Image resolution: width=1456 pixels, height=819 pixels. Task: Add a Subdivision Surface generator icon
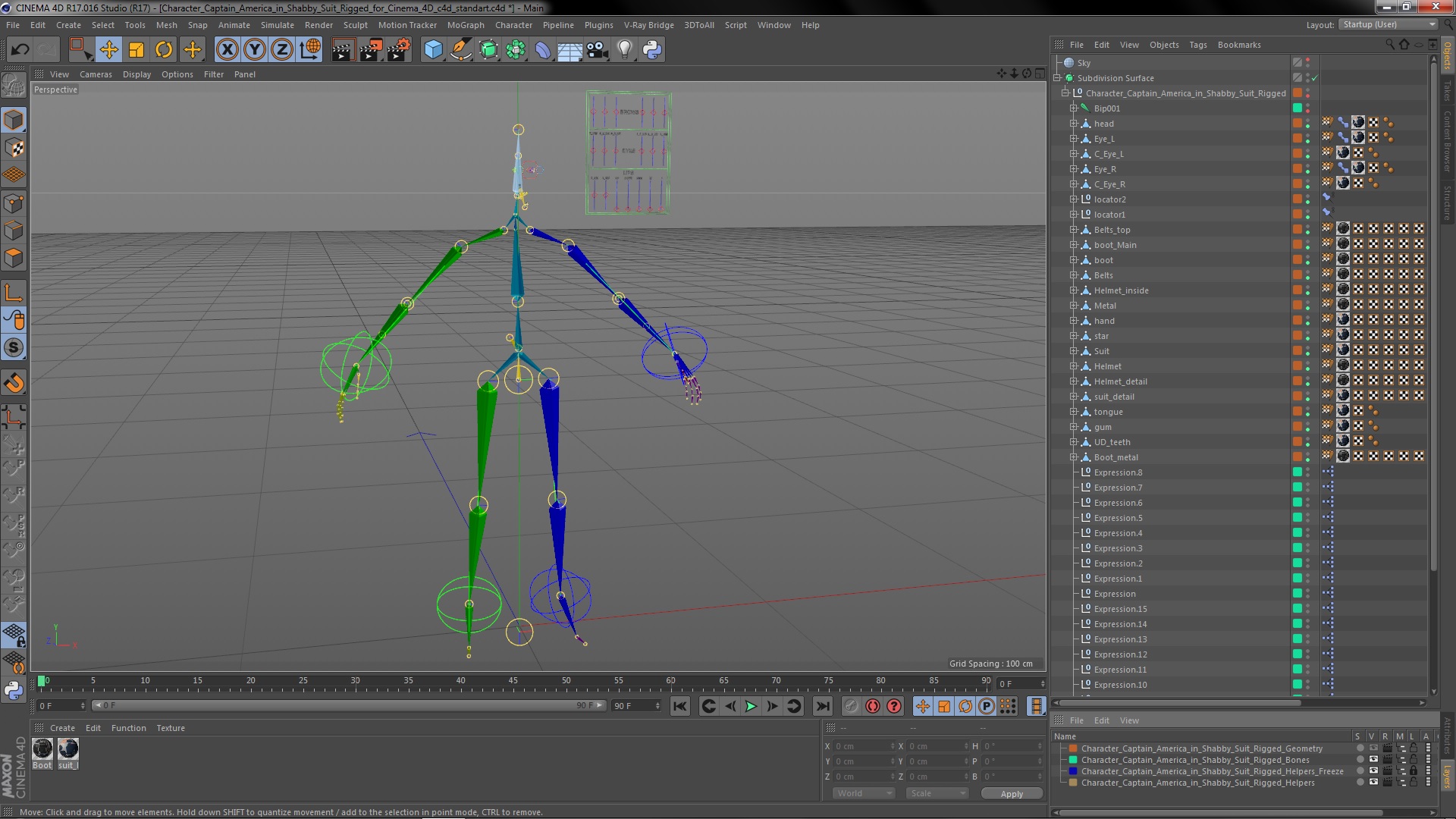[x=488, y=50]
